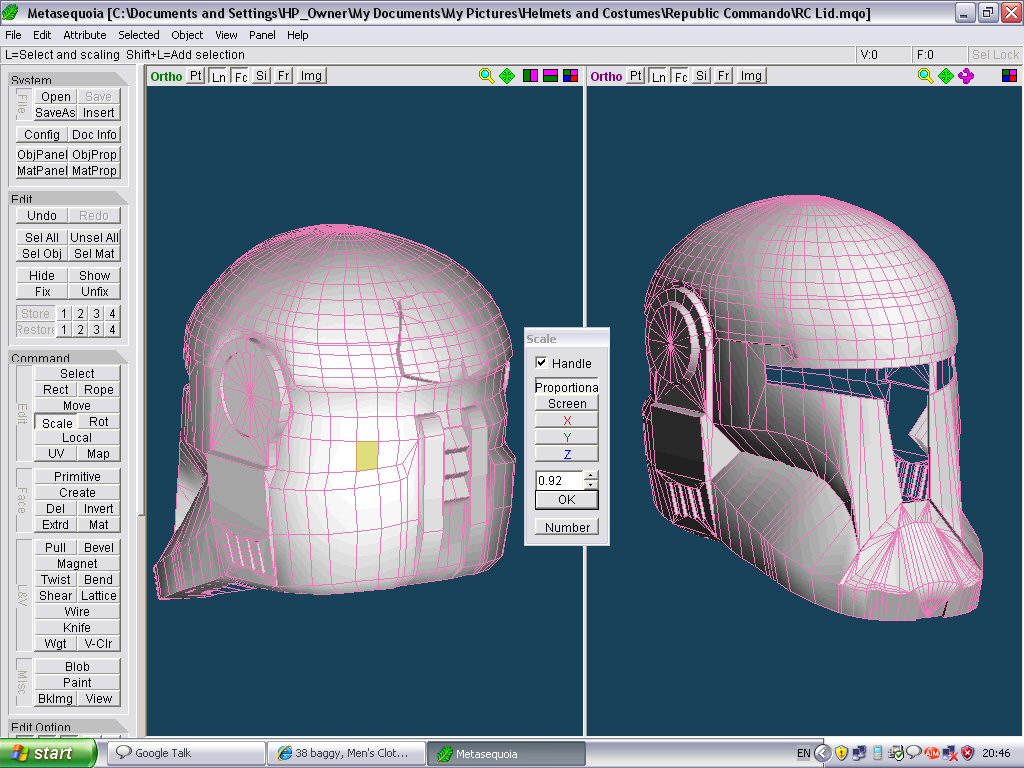The image size is (1024, 768).
Task: Click the zoom magnifier icon in the right viewport
Action: [x=925, y=76]
